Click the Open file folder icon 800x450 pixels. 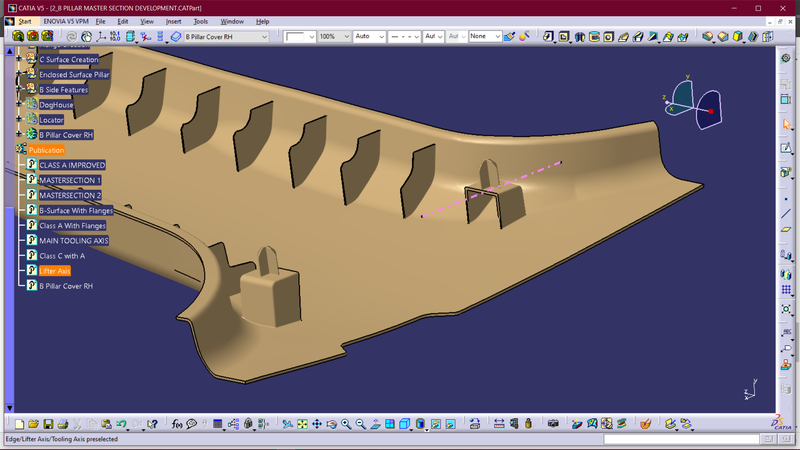click(34, 424)
